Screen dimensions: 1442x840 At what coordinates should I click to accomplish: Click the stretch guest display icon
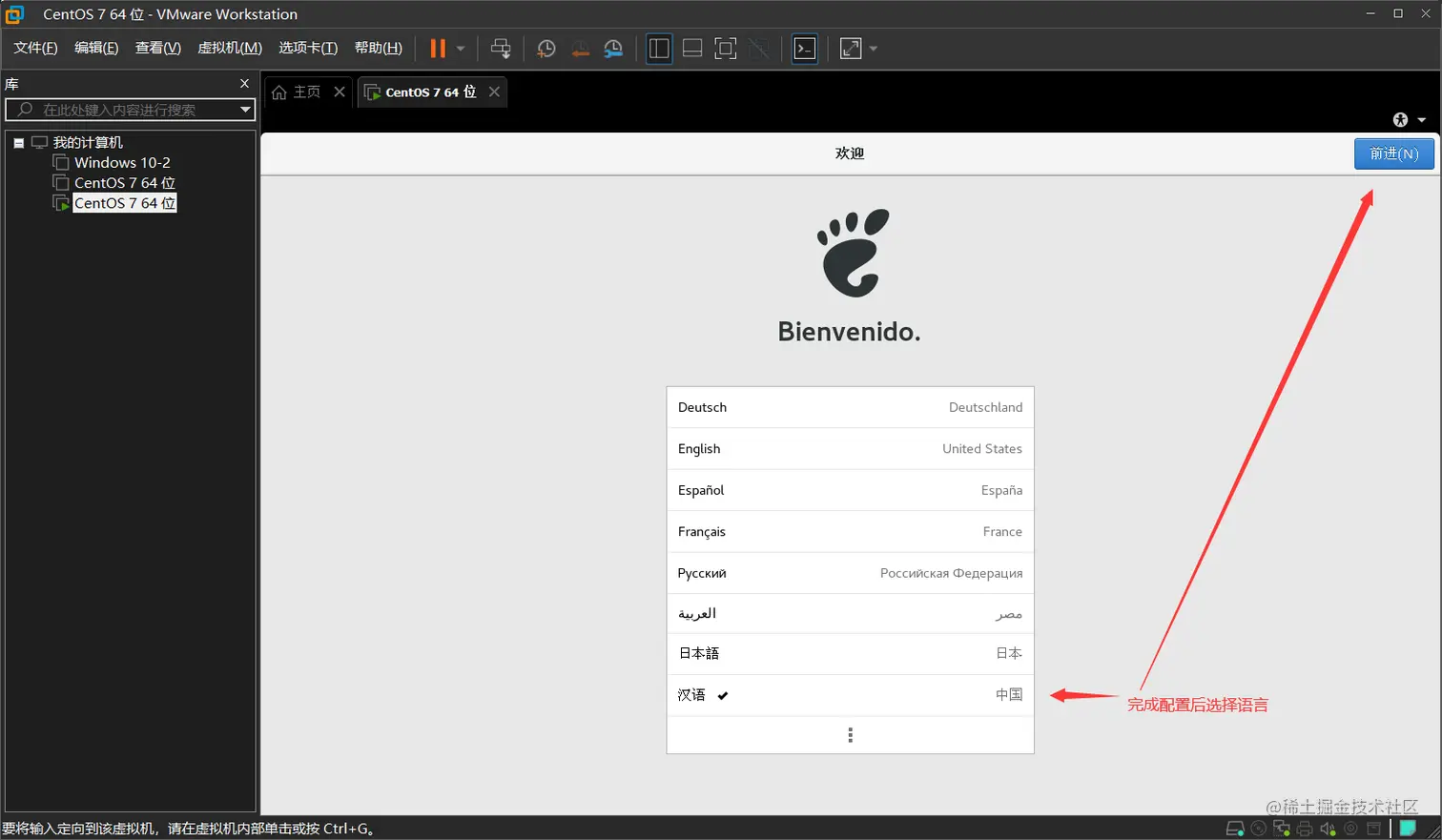851,49
